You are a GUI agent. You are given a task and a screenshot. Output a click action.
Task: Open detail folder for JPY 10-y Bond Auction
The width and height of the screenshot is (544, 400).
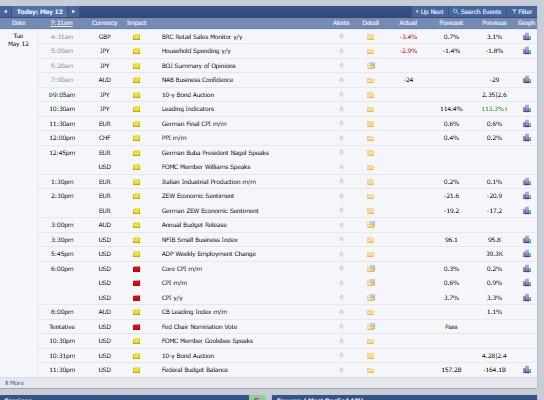pyautogui.click(x=370, y=95)
